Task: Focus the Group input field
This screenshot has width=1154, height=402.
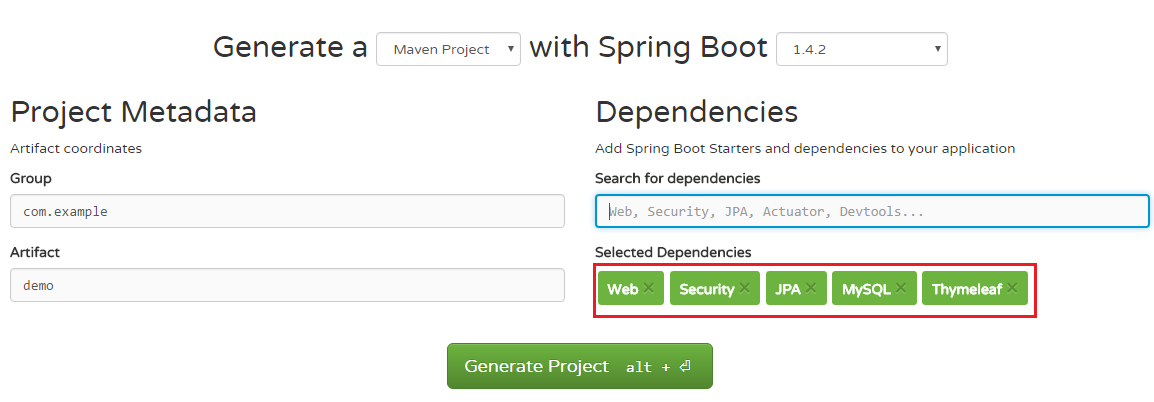Action: click(287, 211)
